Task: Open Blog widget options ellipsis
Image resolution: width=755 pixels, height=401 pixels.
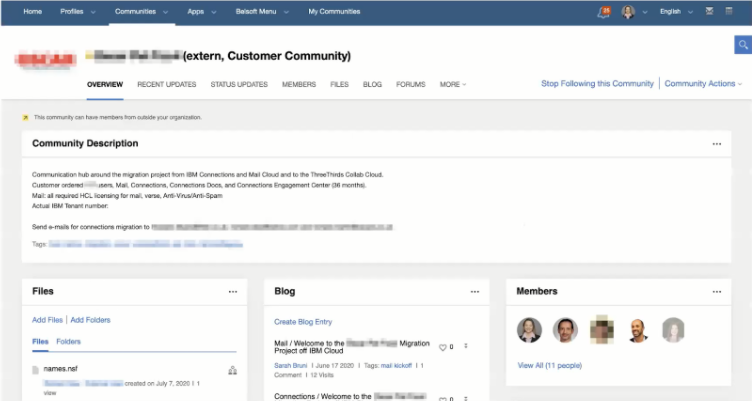Action: [x=475, y=292]
